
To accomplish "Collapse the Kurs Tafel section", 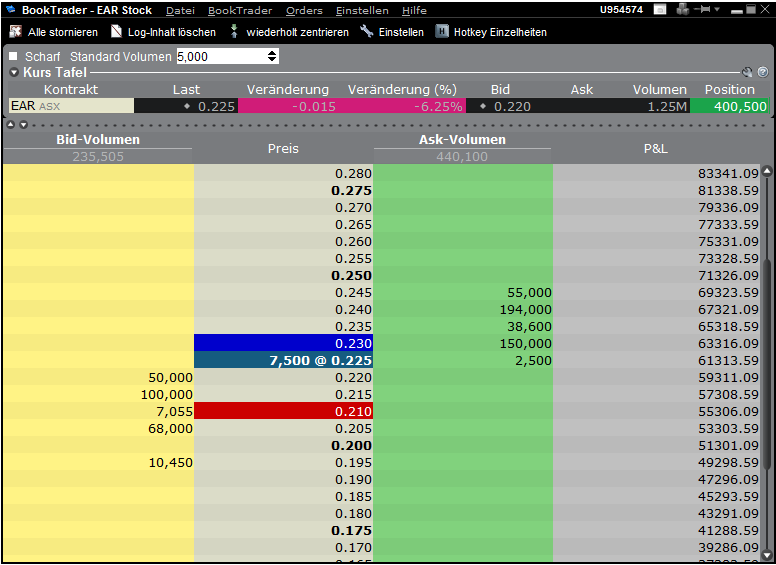I will (14, 72).
